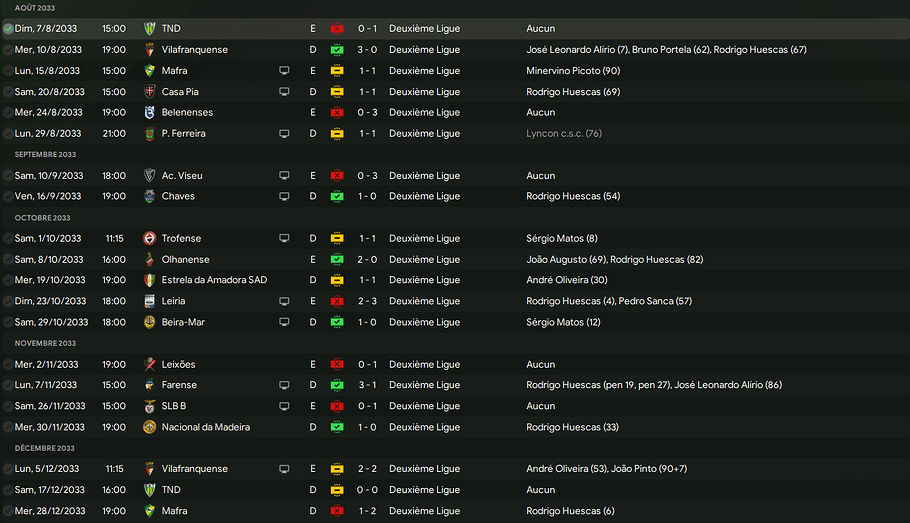The image size is (910, 523).
Task: Click TV icon beside Farense match
Action: pos(284,385)
